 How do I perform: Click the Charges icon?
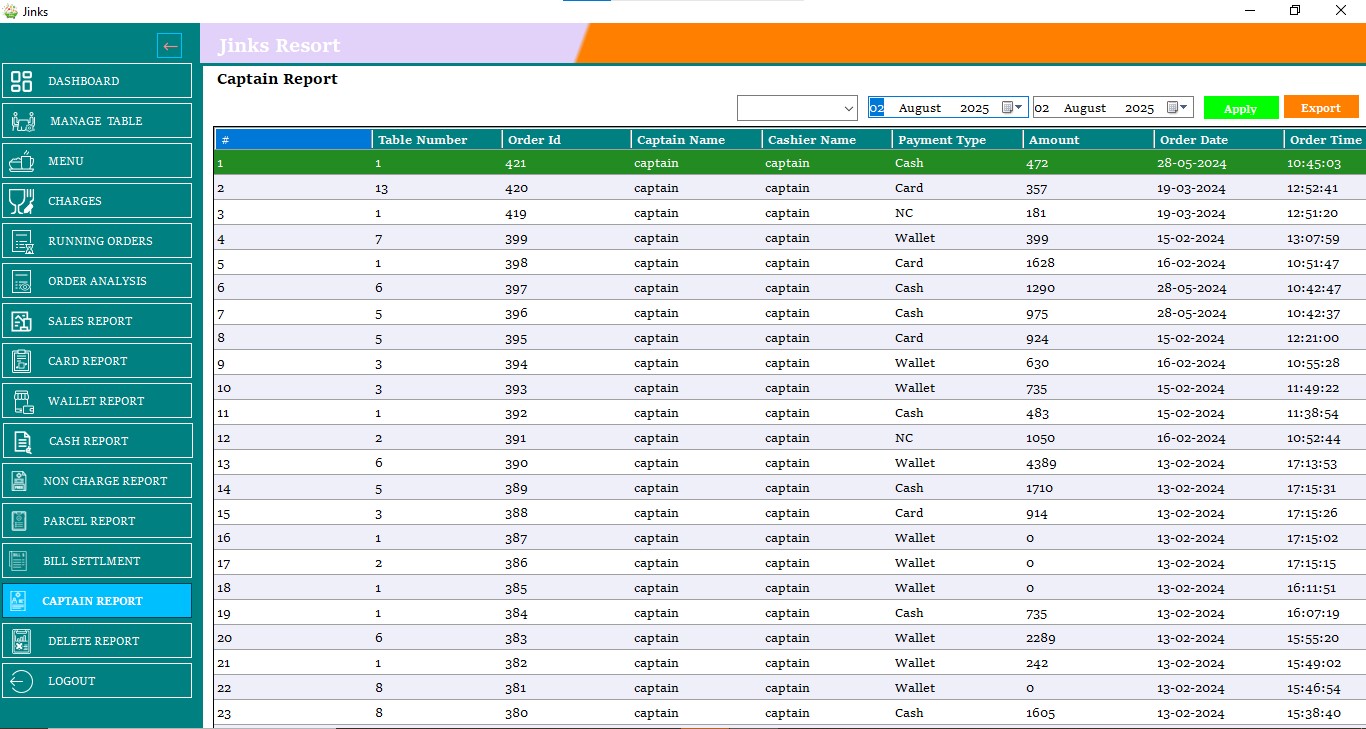21,201
